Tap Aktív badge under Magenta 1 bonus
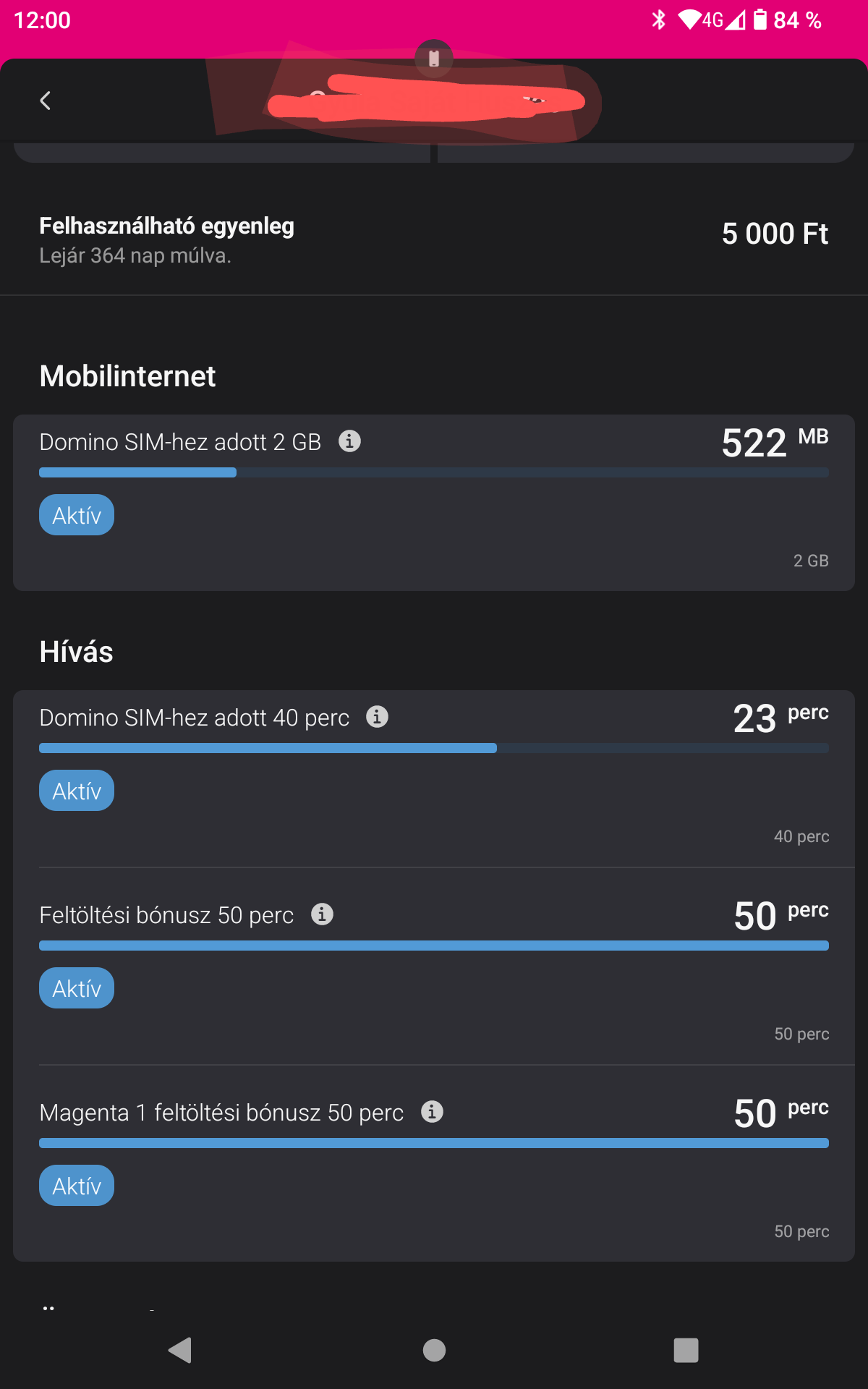The width and height of the screenshot is (868, 1389). pyautogui.click(x=77, y=1186)
